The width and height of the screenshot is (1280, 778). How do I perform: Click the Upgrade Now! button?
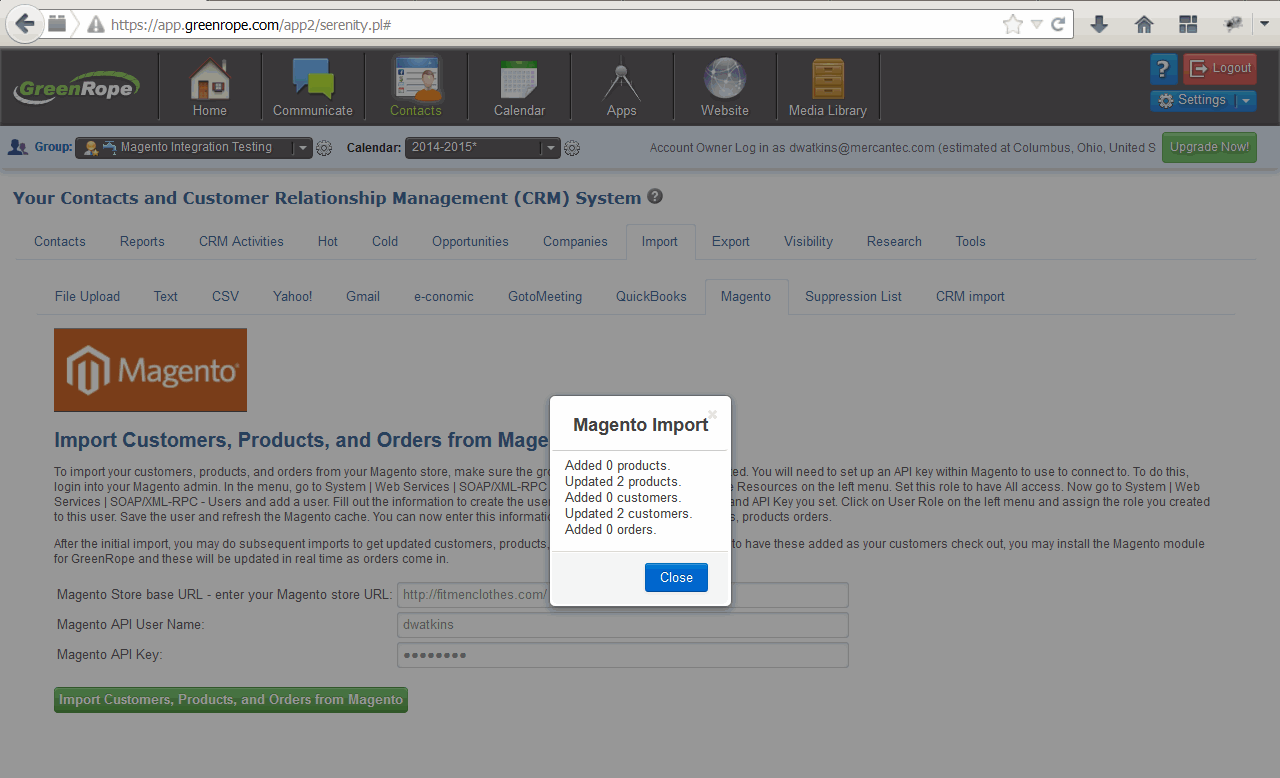point(1209,147)
